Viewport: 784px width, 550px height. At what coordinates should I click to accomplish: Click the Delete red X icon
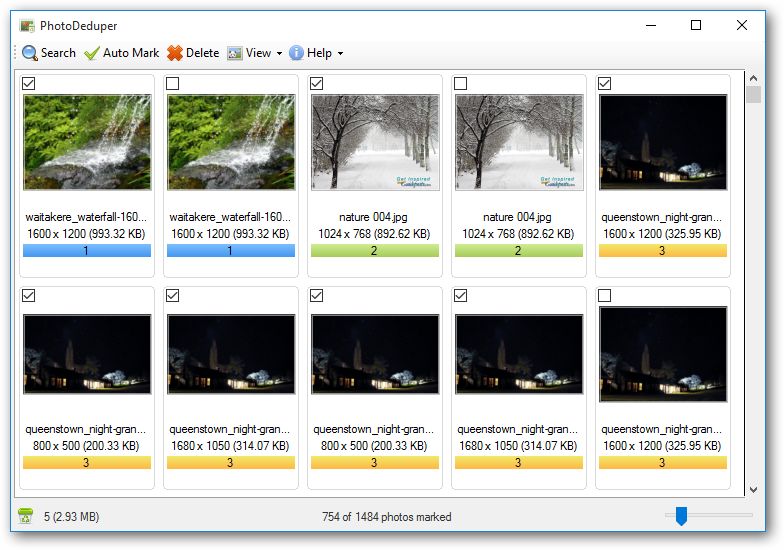(x=175, y=53)
